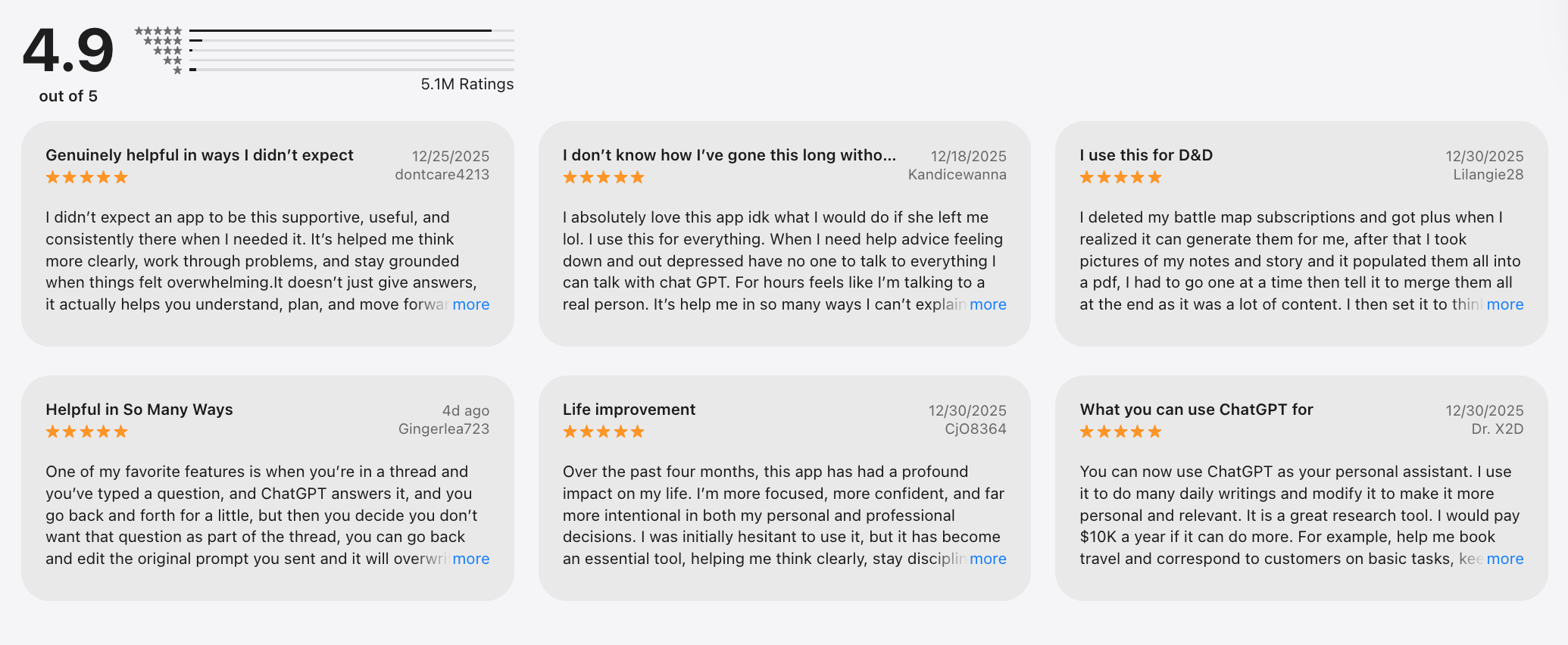Expand Dr. X2D's review text
This screenshot has width=1568, height=645.
(1505, 559)
